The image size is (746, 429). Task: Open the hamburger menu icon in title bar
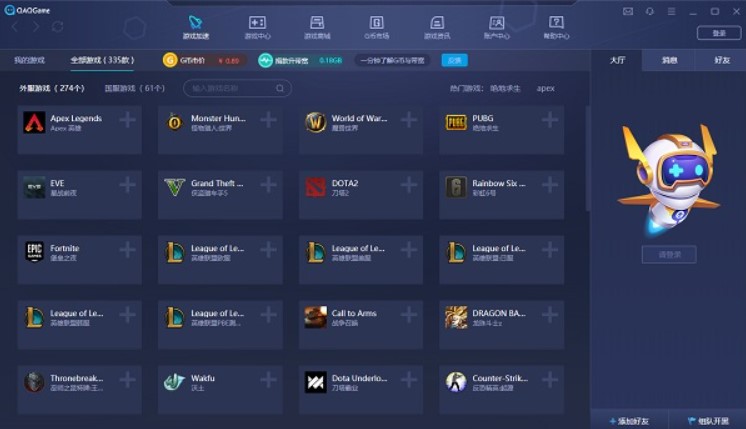pyautogui.click(x=671, y=11)
